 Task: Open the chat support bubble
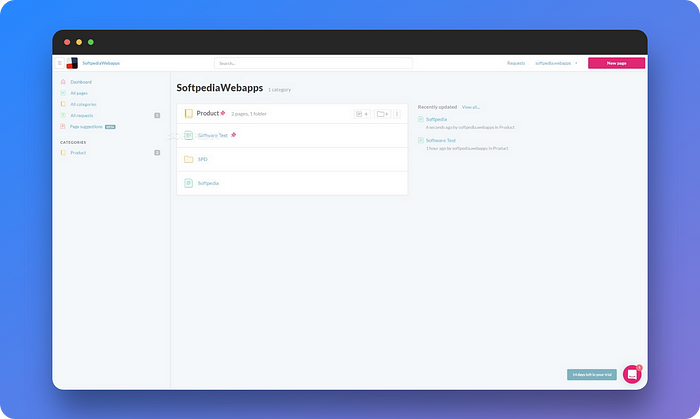point(632,374)
